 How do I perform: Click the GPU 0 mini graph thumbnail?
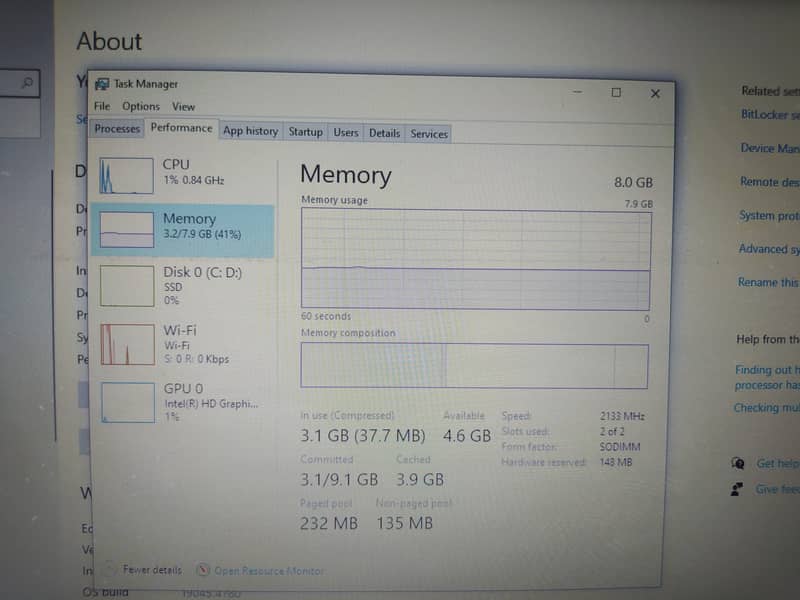[x=128, y=403]
